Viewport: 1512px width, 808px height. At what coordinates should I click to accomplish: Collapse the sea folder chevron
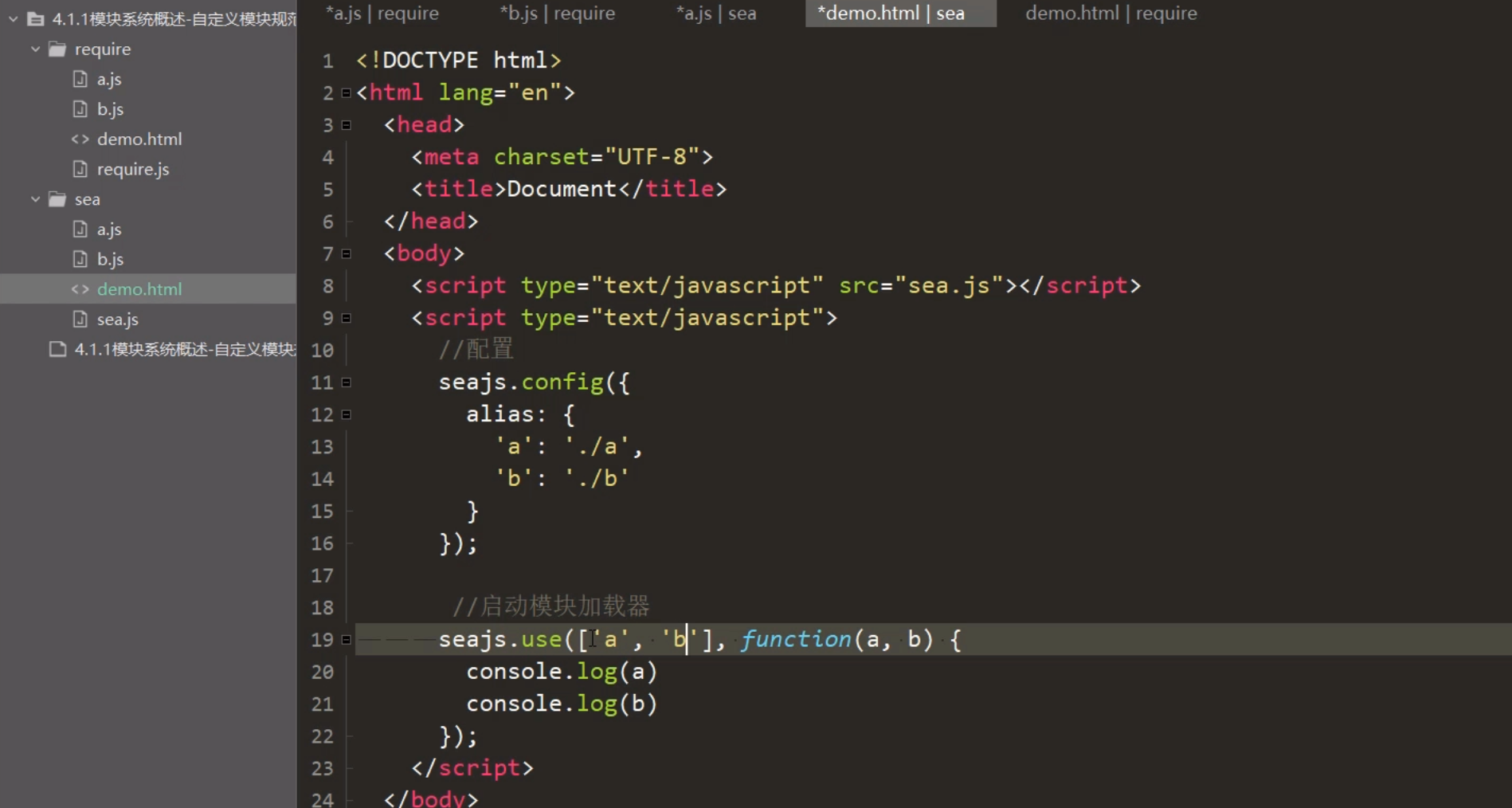[35, 199]
